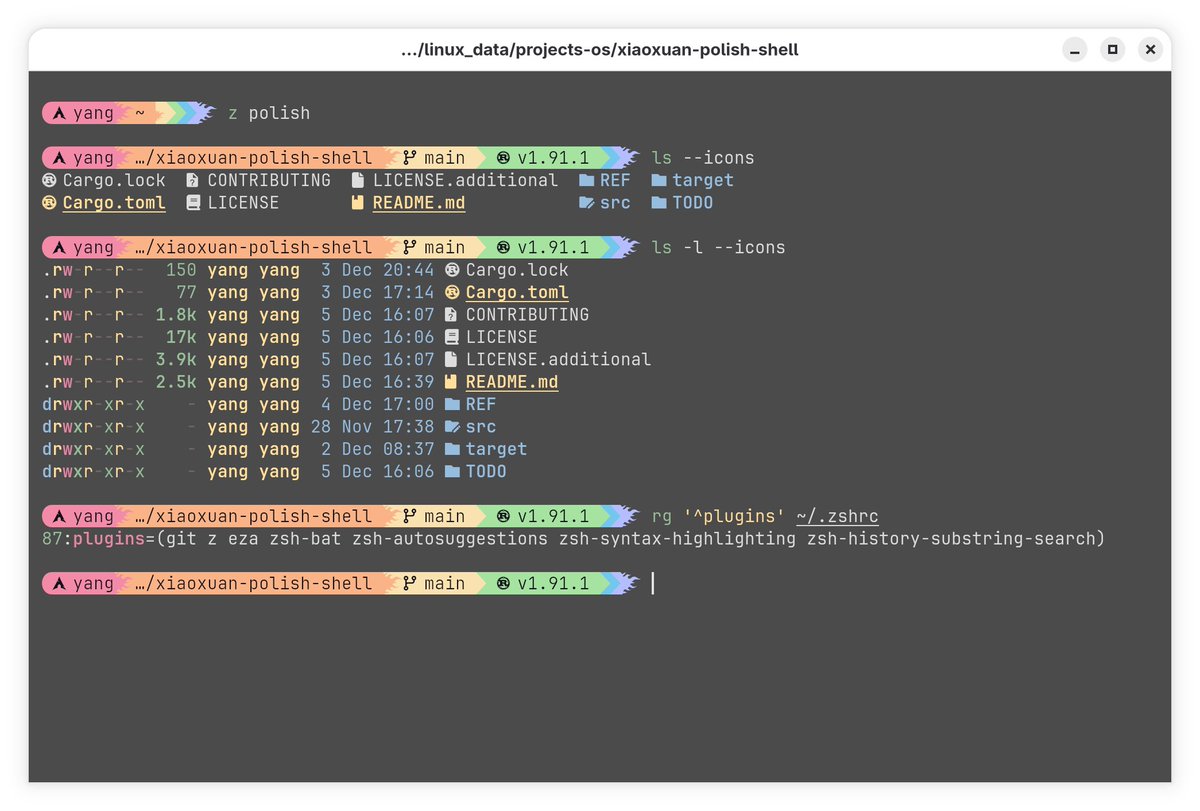
Task: Click the Rust version icon in the 'rg' prompt
Action: (503, 517)
